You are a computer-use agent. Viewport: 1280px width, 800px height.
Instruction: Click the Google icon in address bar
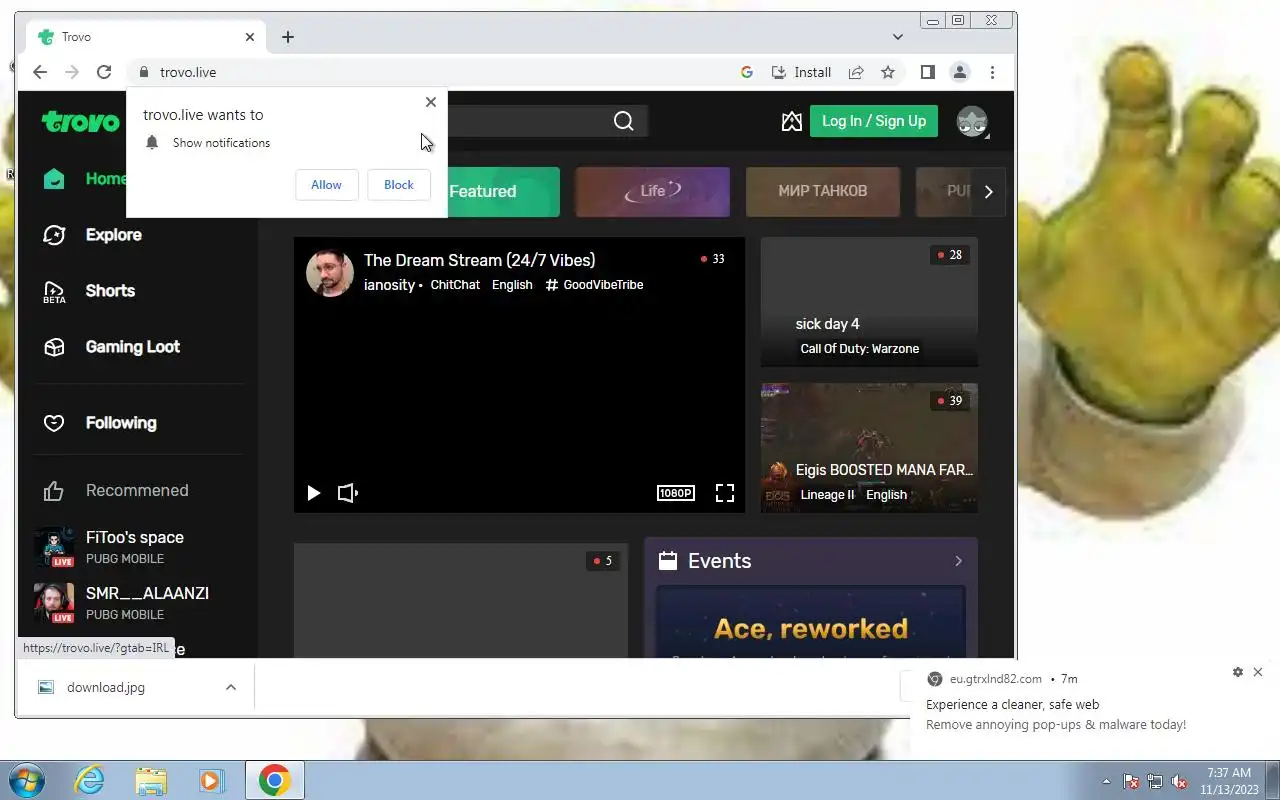tap(746, 72)
